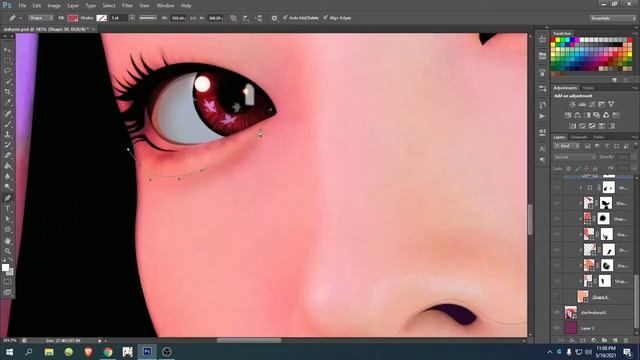Click the shape height H field

216,18
